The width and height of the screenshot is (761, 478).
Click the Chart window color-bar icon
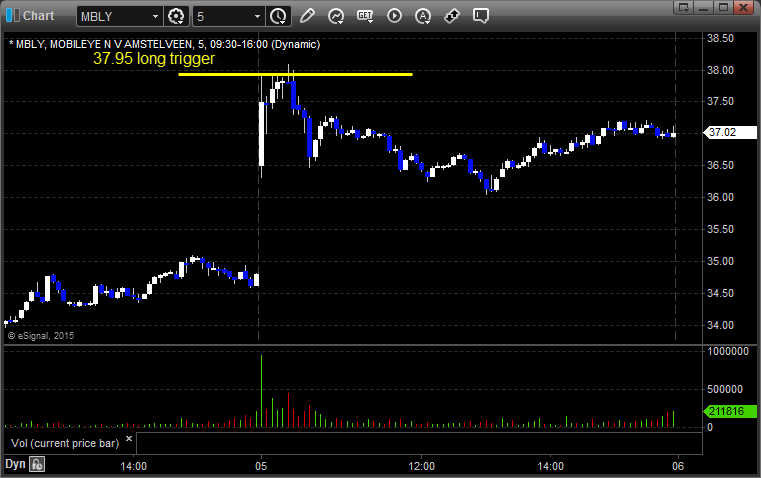point(13,15)
